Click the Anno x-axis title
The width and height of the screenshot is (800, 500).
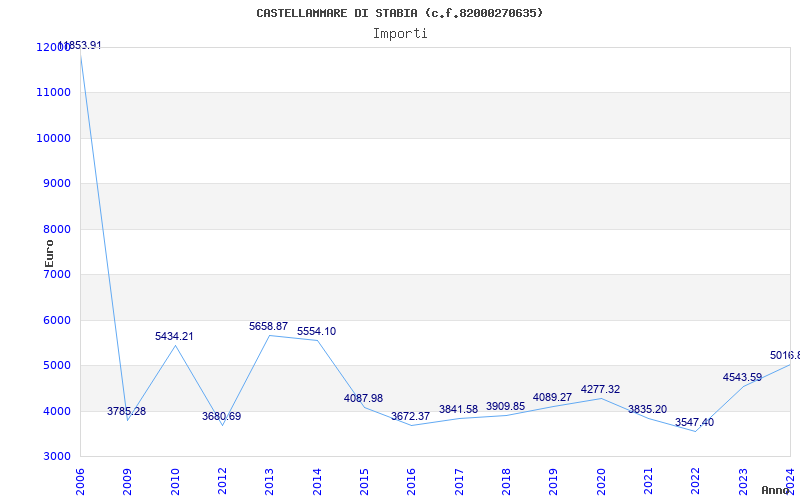point(778,490)
